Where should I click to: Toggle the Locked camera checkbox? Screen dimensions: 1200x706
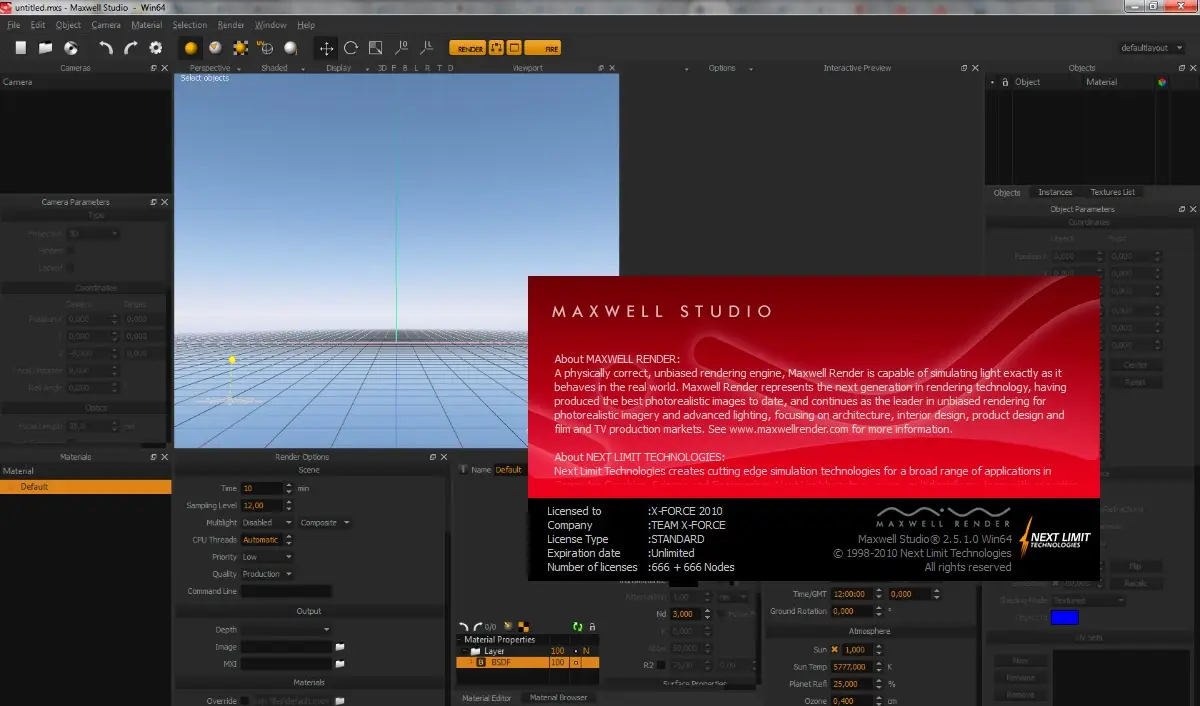[x=70, y=268]
